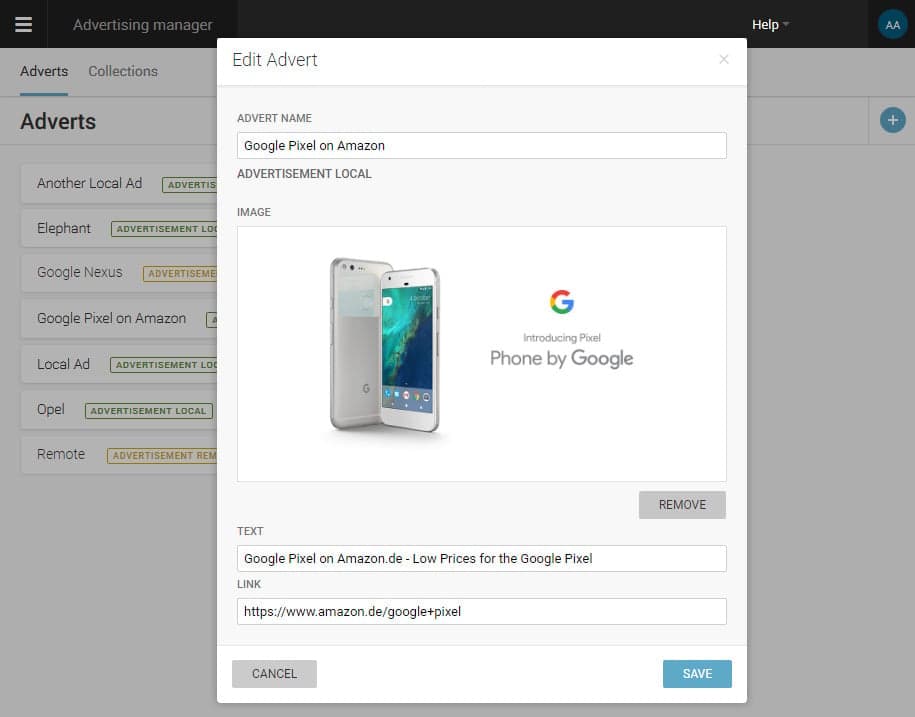Select the Elephant advert row
This screenshot has height=717, width=915.
119,228
